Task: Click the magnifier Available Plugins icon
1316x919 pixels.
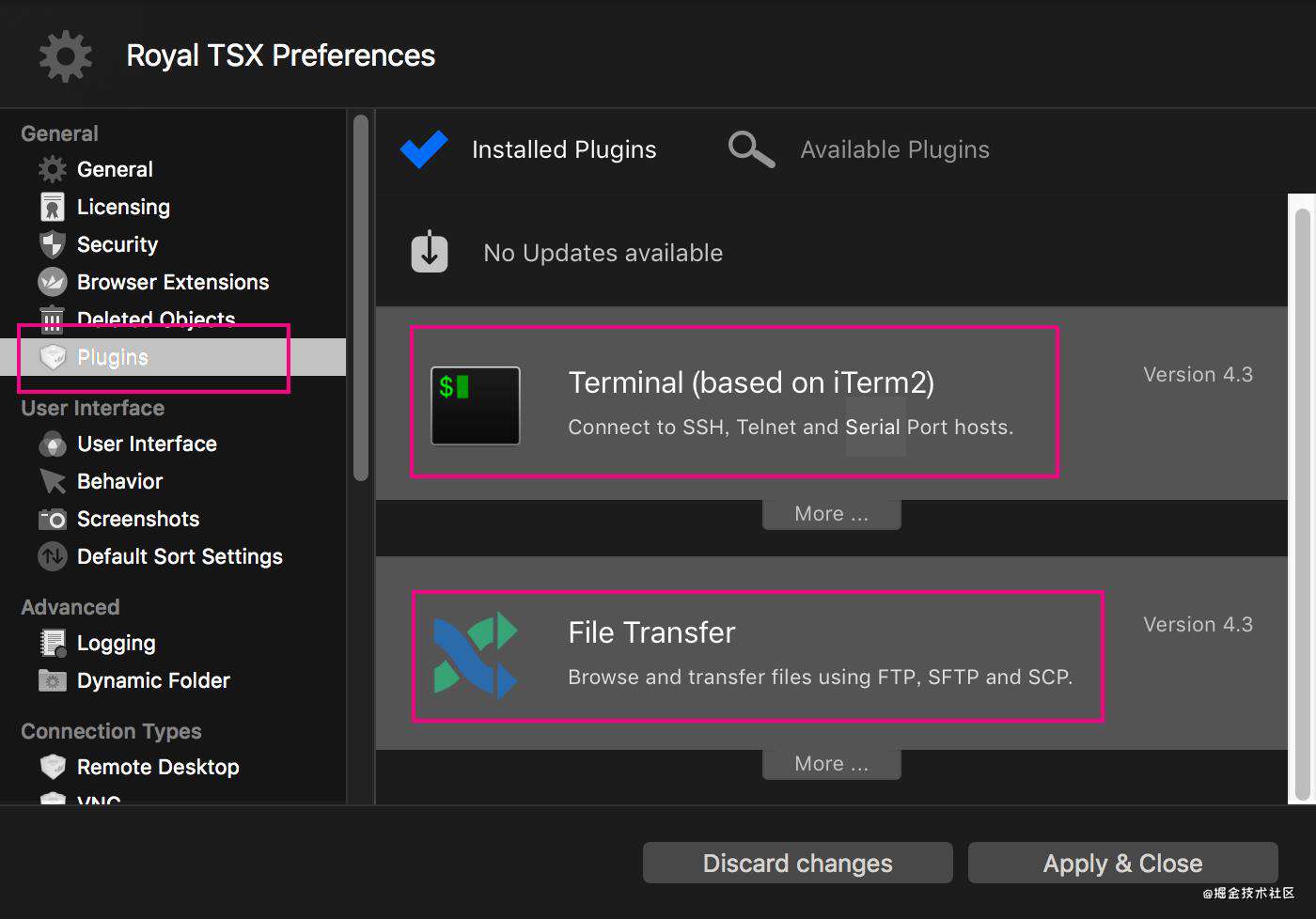Action: click(751, 149)
